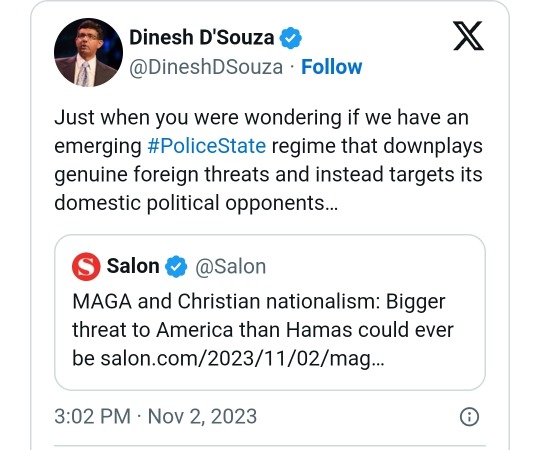Viewport: 540px width, 450px height.
Task: Click the 'threat to America than Hamas' line
Action: coord(212,330)
